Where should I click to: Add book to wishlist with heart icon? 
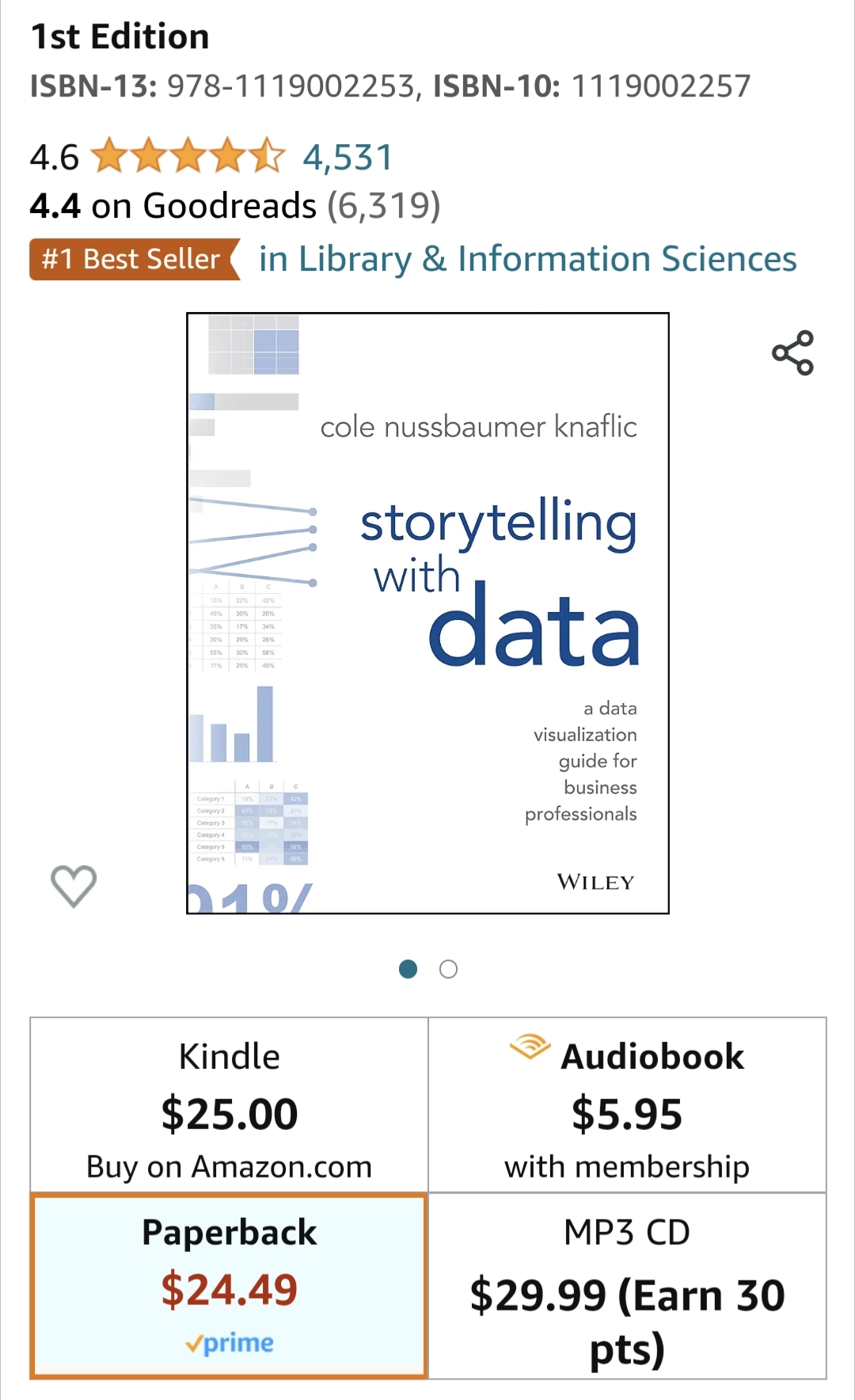[x=74, y=885]
